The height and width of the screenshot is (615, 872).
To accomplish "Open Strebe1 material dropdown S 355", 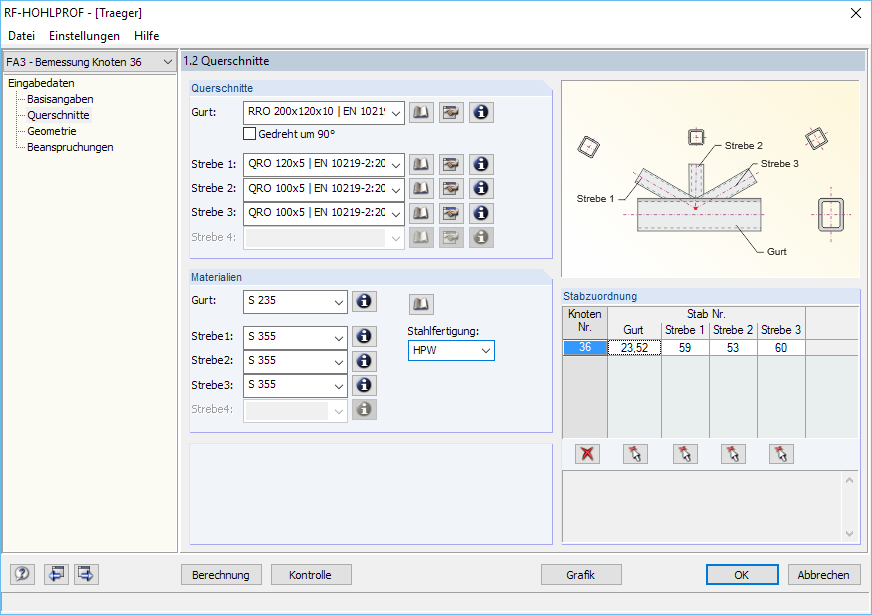I will click(x=295, y=337).
